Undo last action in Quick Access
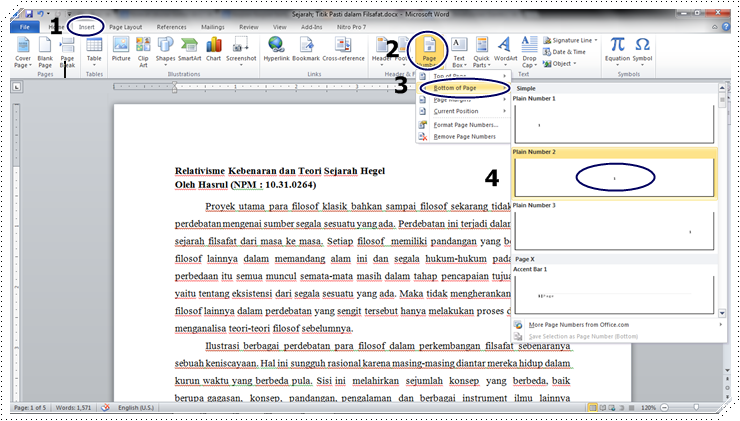The width and height of the screenshot is (740, 421). pyautogui.click(x=41, y=14)
